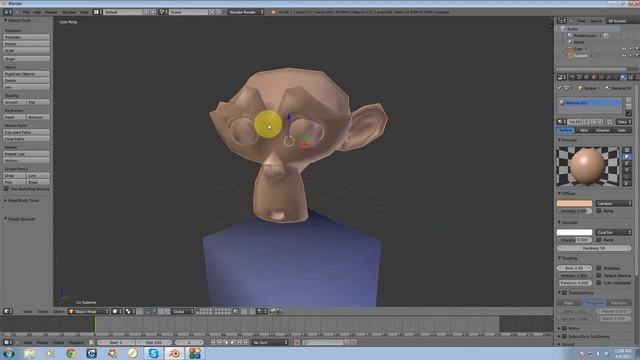Open the white specular color swatch
The image size is (640, 360).
point(574,232)
